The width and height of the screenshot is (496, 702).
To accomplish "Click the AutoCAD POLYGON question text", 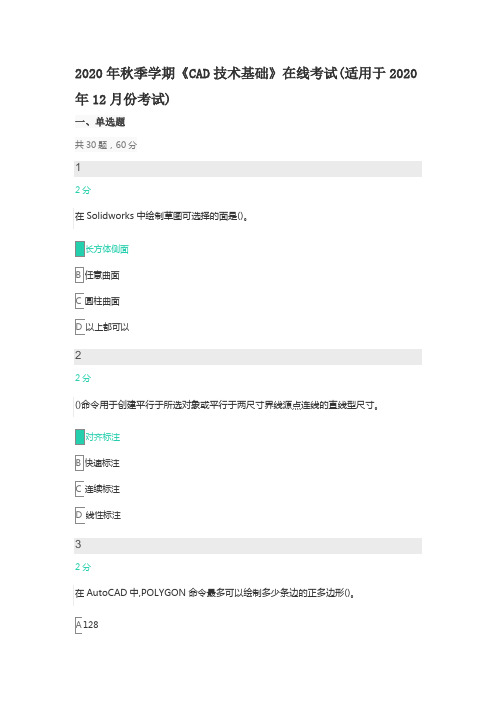I will (215, 593).
